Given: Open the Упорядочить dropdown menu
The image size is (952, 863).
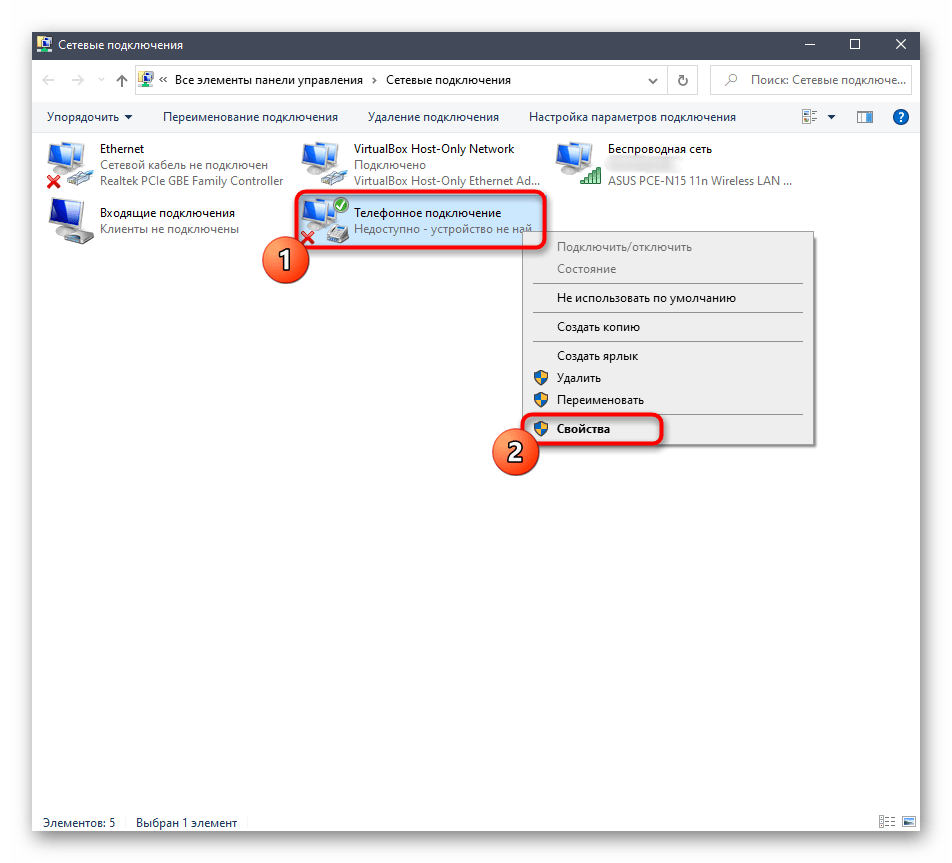Looking at the screenshot, I should pyautogui.click(x=88, y=117).
